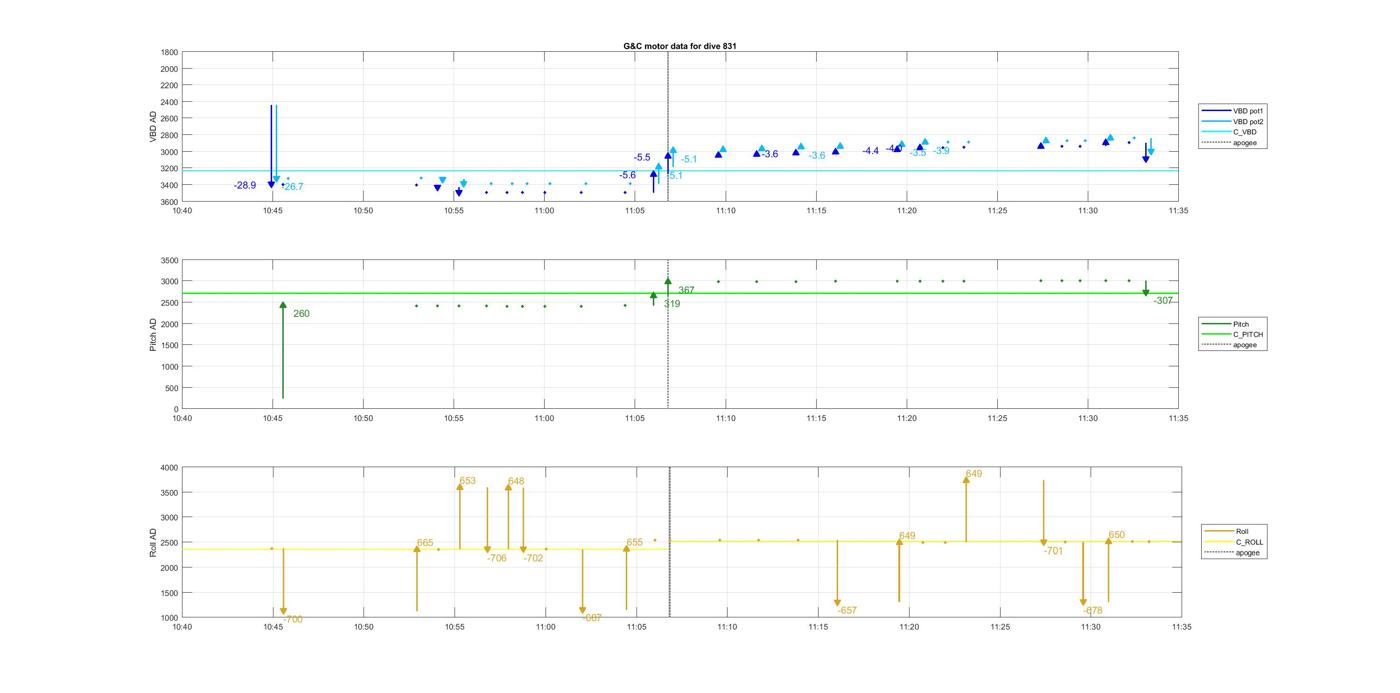
Task: Select 'VBD pot1' legend entry
Action: coord(1249,111)
